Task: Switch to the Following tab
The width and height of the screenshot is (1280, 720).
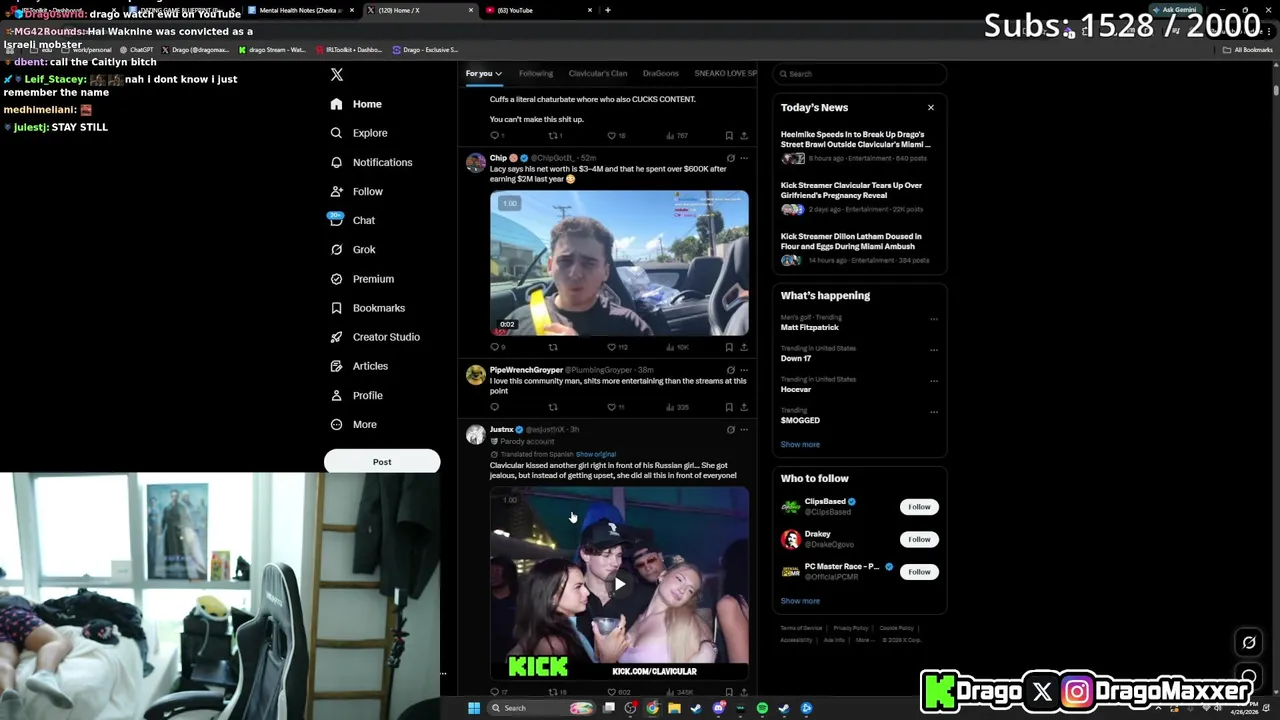Action: 535,73
